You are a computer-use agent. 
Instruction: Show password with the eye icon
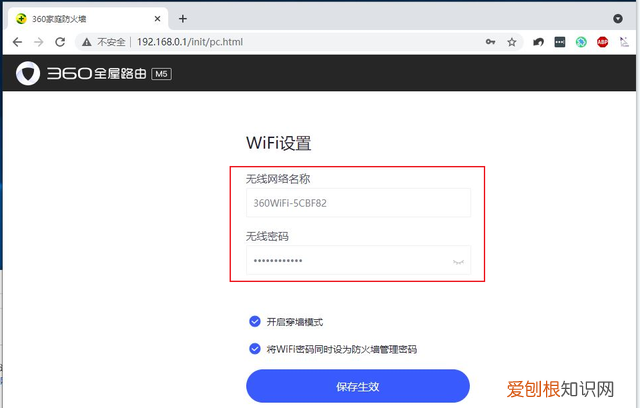click(x=458, y=262)
